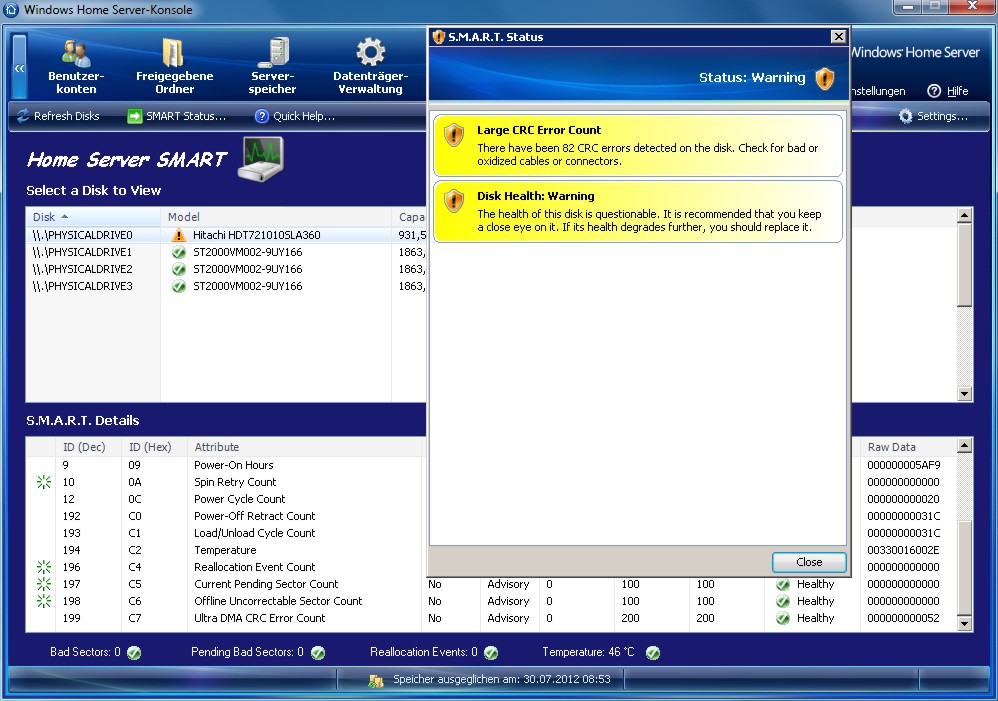Screen dimensions: 998x701
Task: Click the Healthy check icon in the ID 197 row
Action: point(784,584)
